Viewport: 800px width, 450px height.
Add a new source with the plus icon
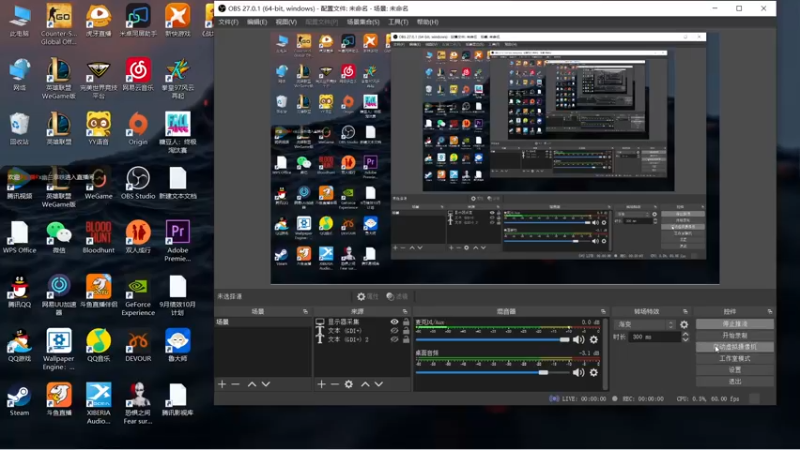[x=321, y=384]
